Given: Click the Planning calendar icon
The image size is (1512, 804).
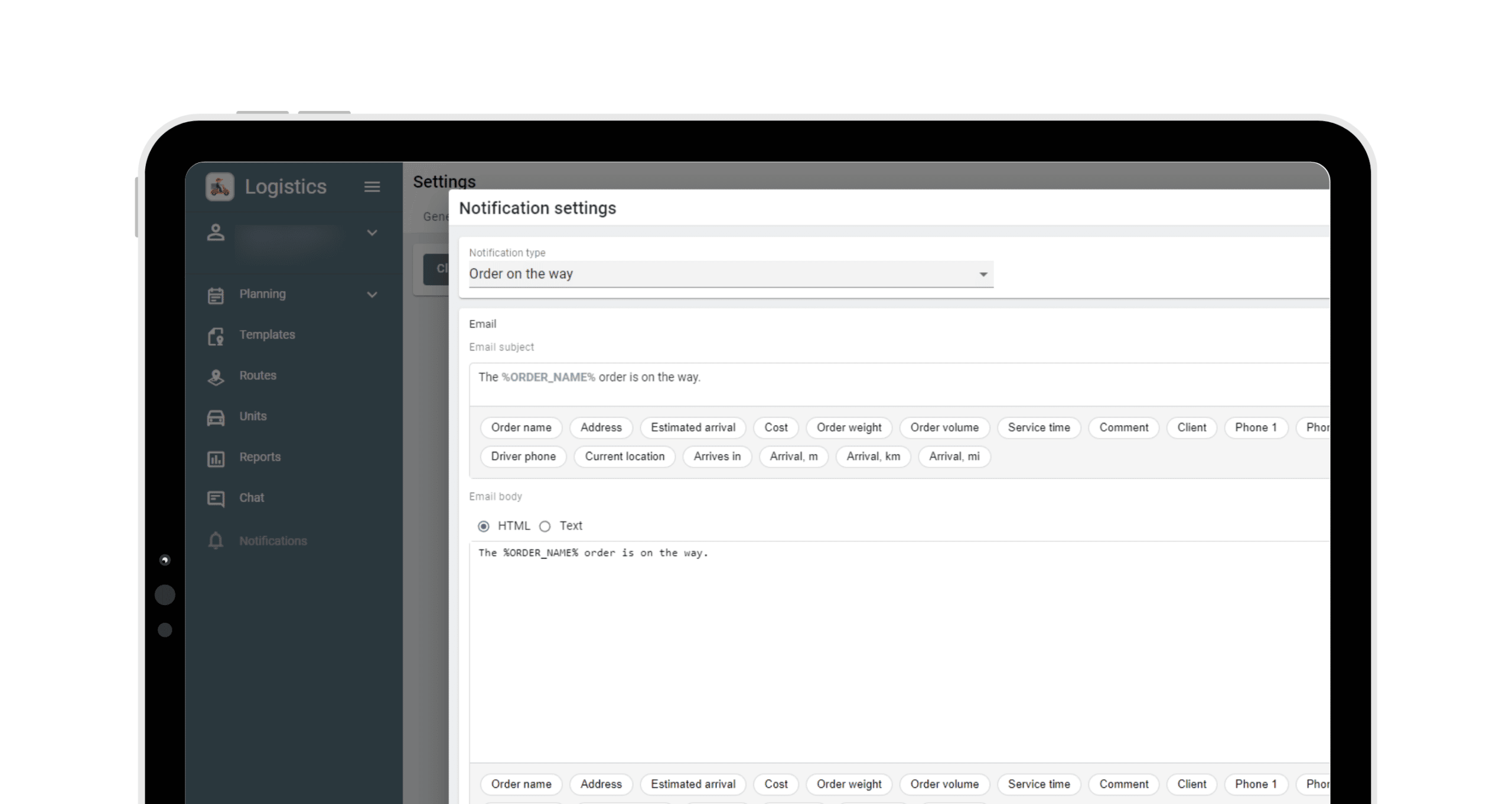Looking at the screenshot, I should [x=216, y=295].
